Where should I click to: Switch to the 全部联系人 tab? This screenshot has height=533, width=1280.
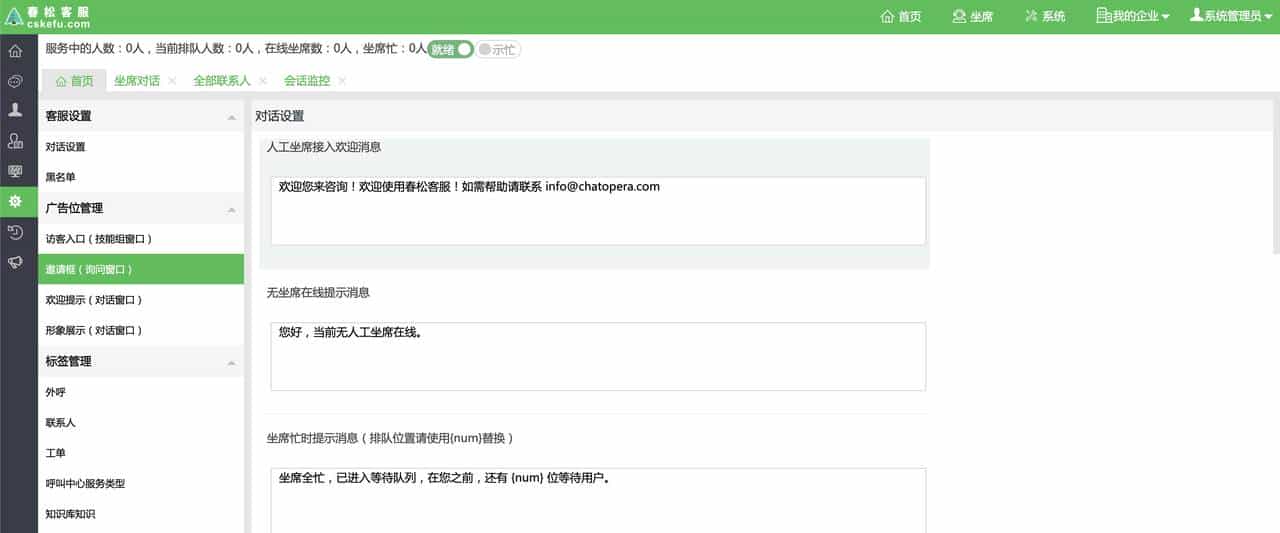tap(222, 81)
